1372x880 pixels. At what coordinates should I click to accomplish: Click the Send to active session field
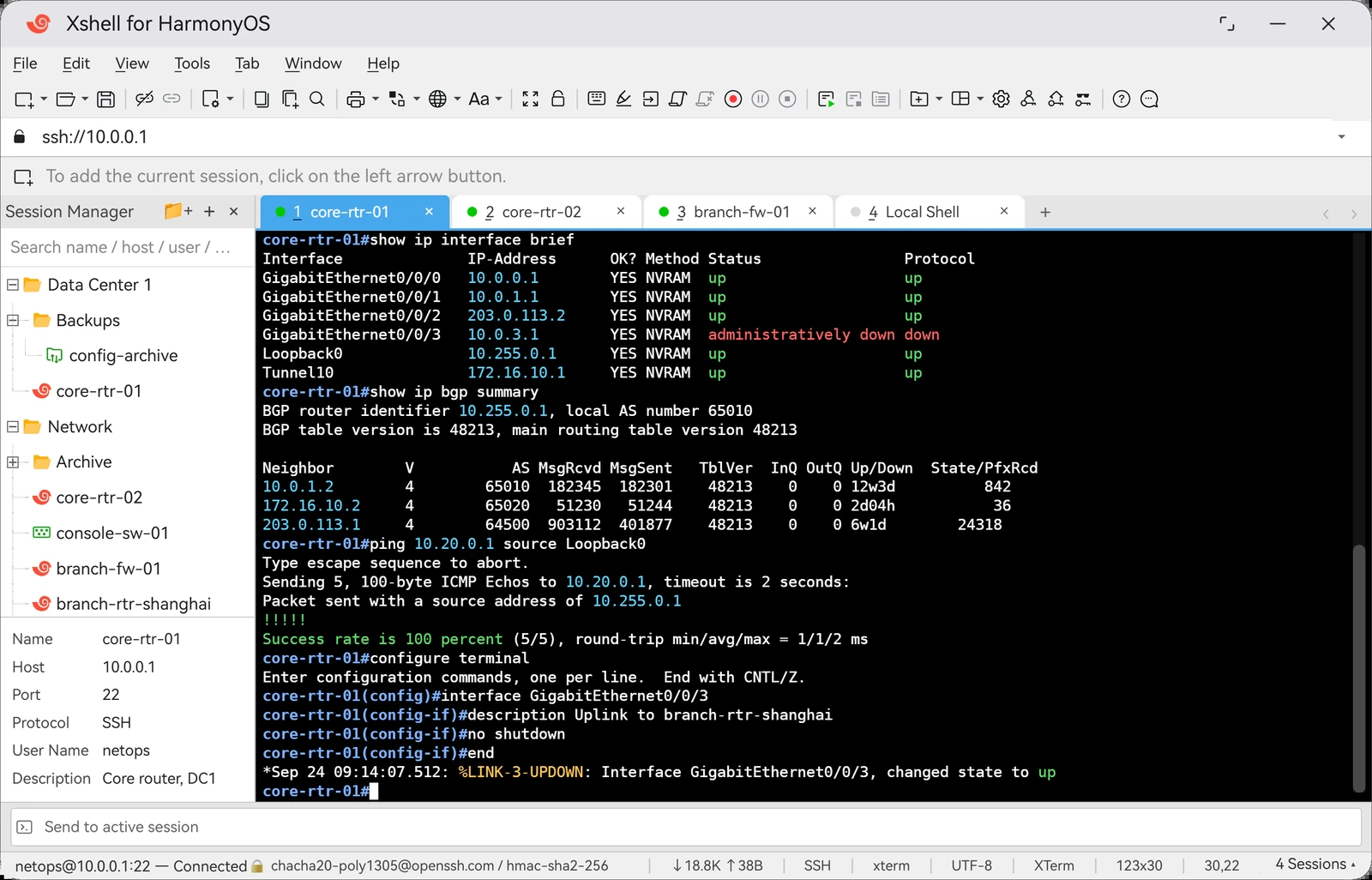point(686,827)
